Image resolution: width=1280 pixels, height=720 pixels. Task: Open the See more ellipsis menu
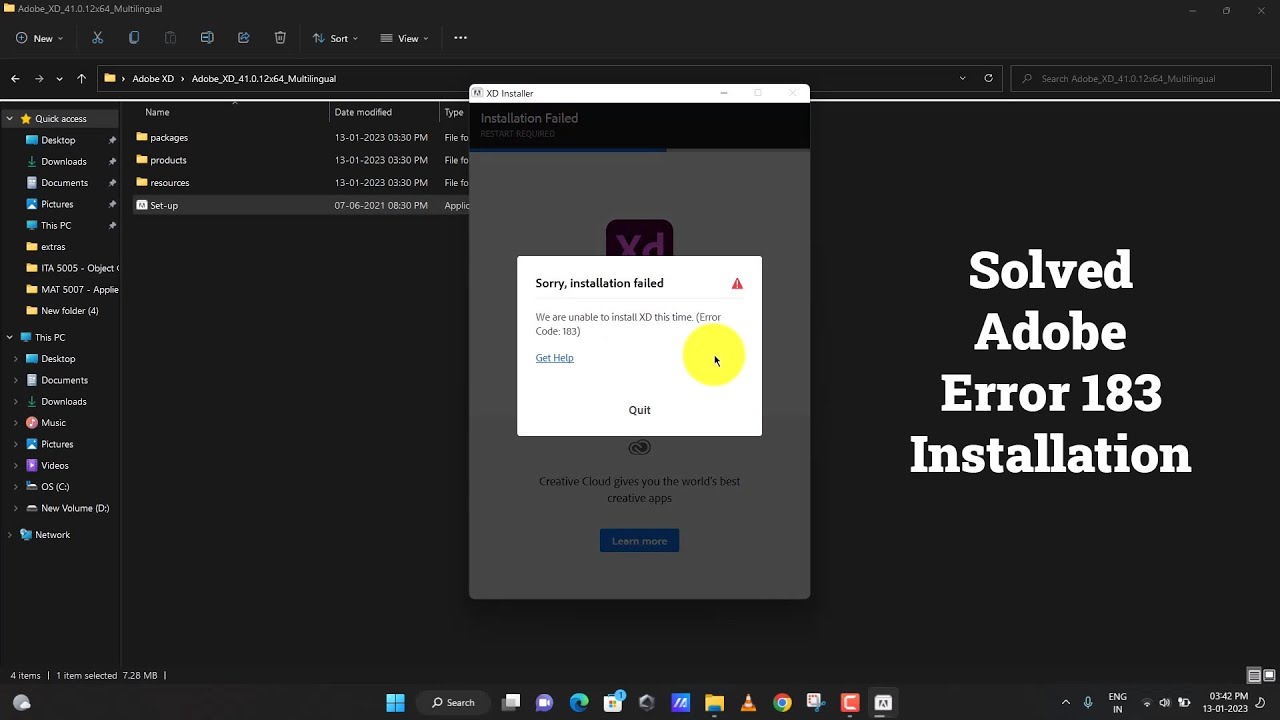tap(460, 38)
